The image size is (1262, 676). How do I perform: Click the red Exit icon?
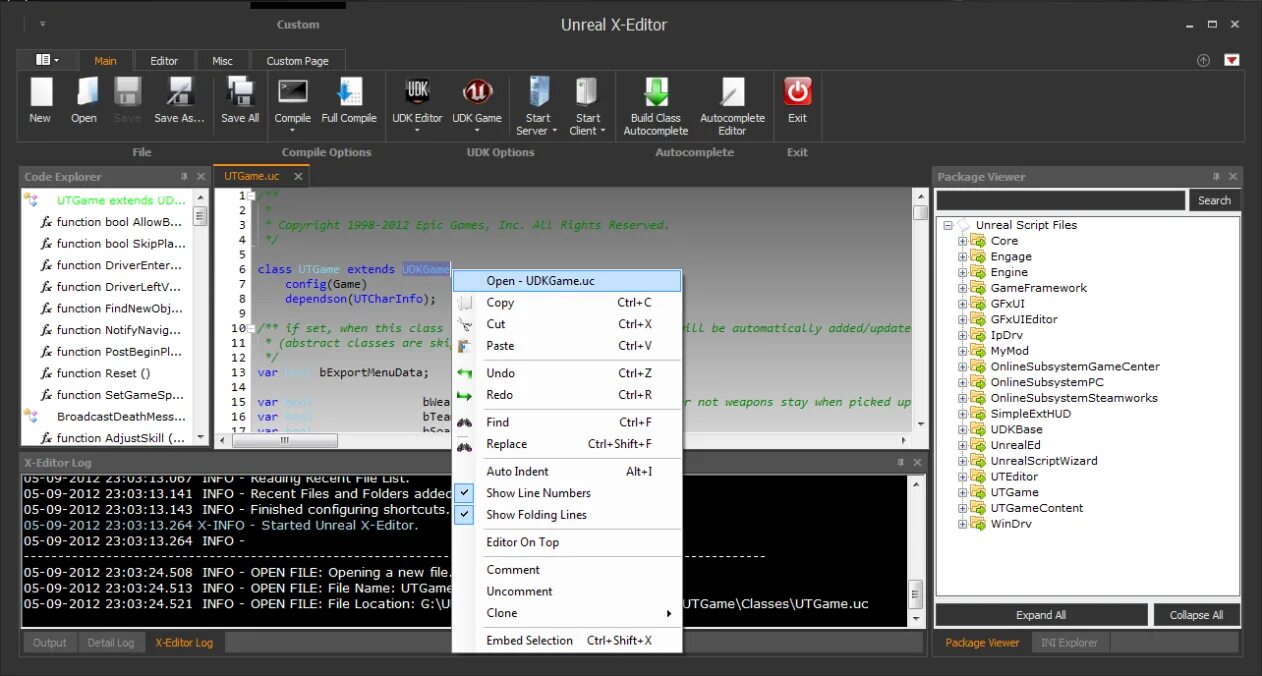[x=797, y=93]
